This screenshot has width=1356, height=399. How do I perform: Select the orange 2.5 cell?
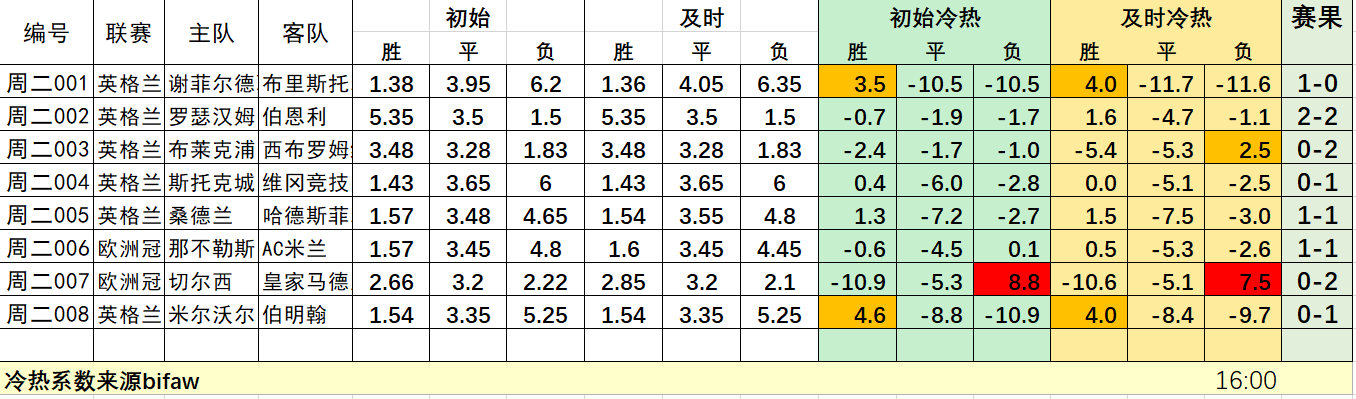pos(1244,150)
